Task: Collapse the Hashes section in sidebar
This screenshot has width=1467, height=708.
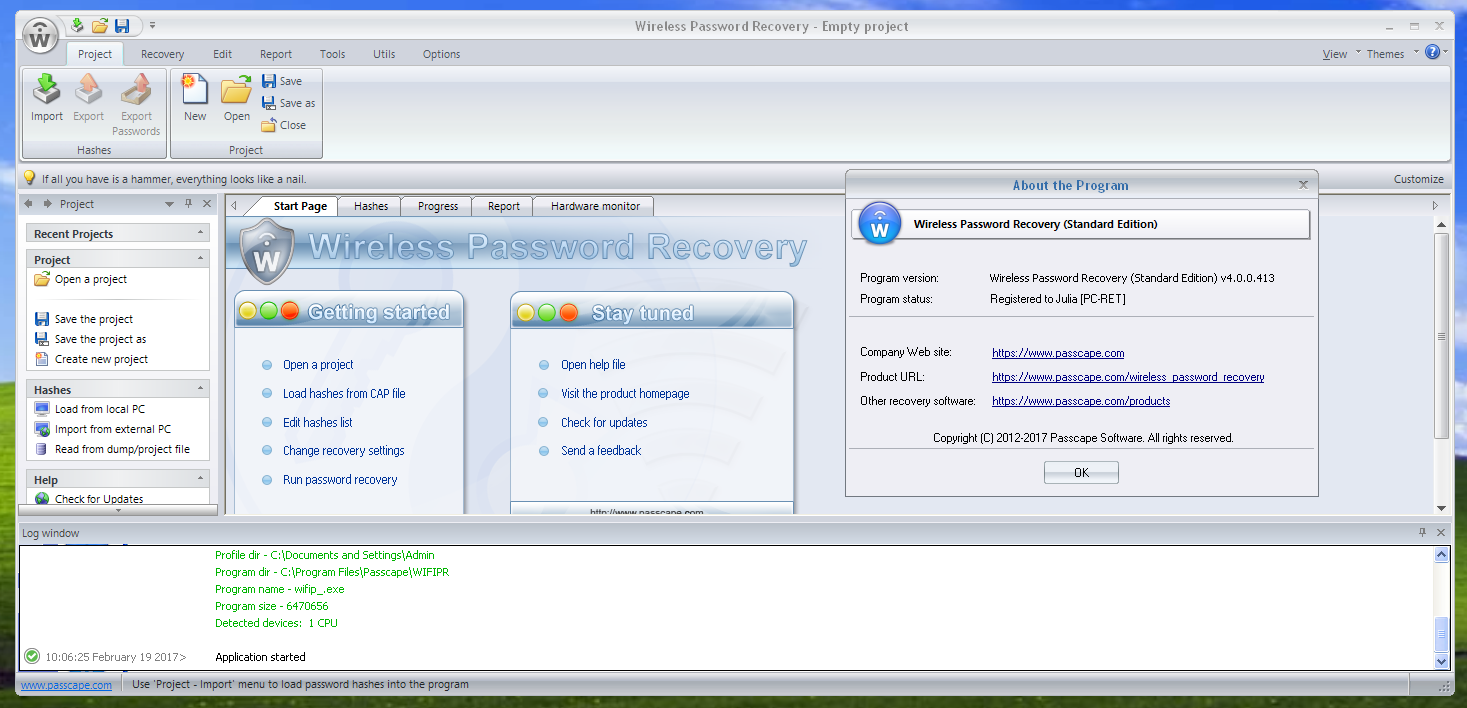Action: pos(201,389)
